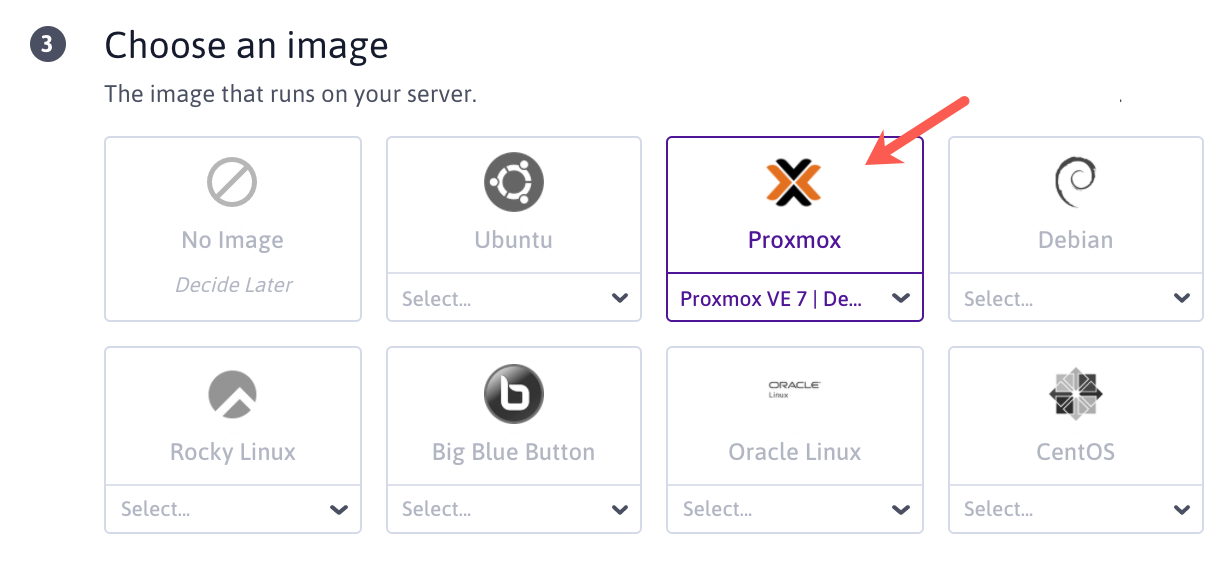Screen dimensions: 1226x562
Task: Click the No Image prohibited icon
Action: [232, 184]
